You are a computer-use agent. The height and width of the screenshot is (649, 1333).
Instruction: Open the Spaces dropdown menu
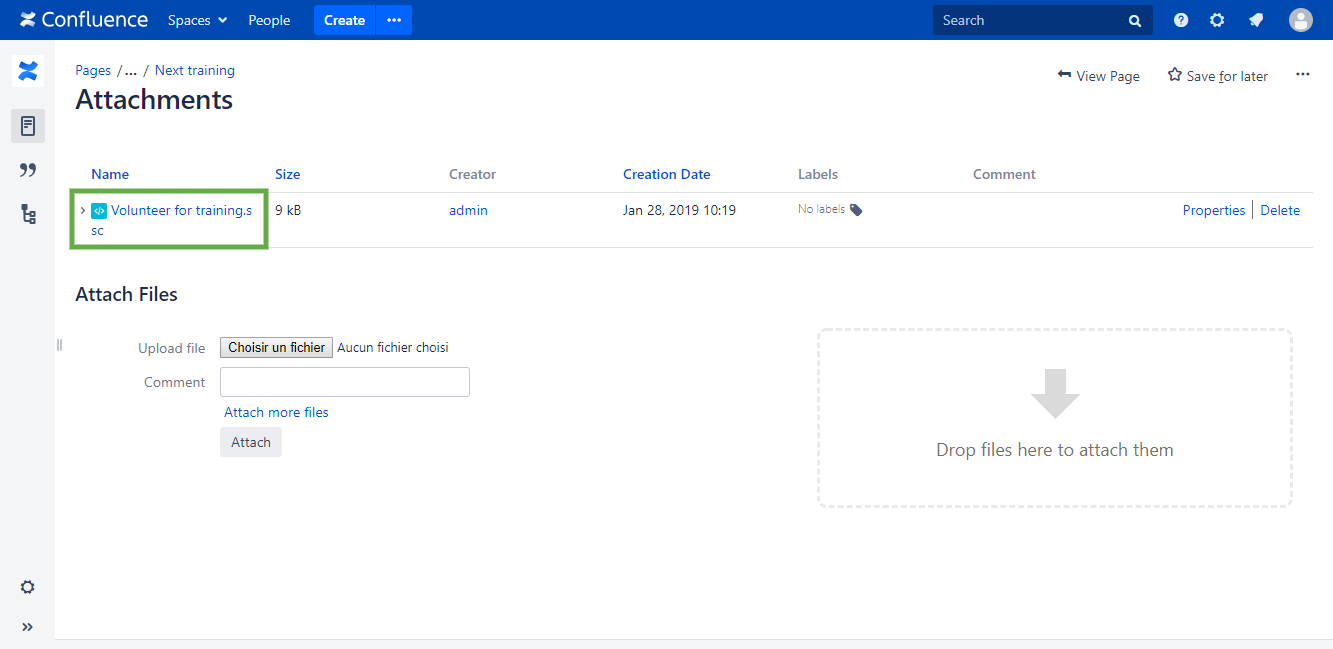(x=197, y=20)
